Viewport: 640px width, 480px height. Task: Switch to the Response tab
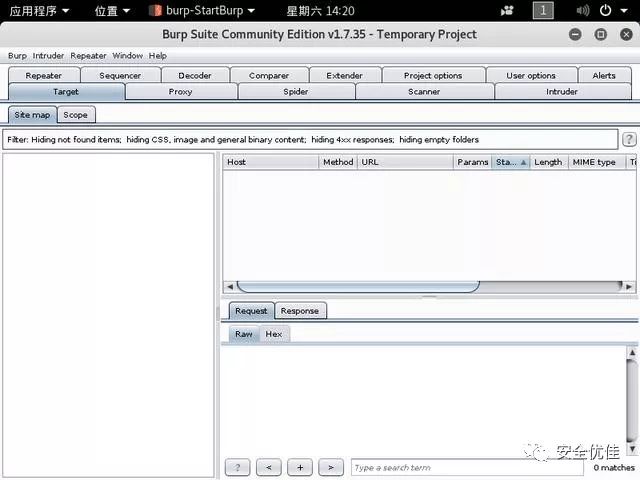[300, 311]
